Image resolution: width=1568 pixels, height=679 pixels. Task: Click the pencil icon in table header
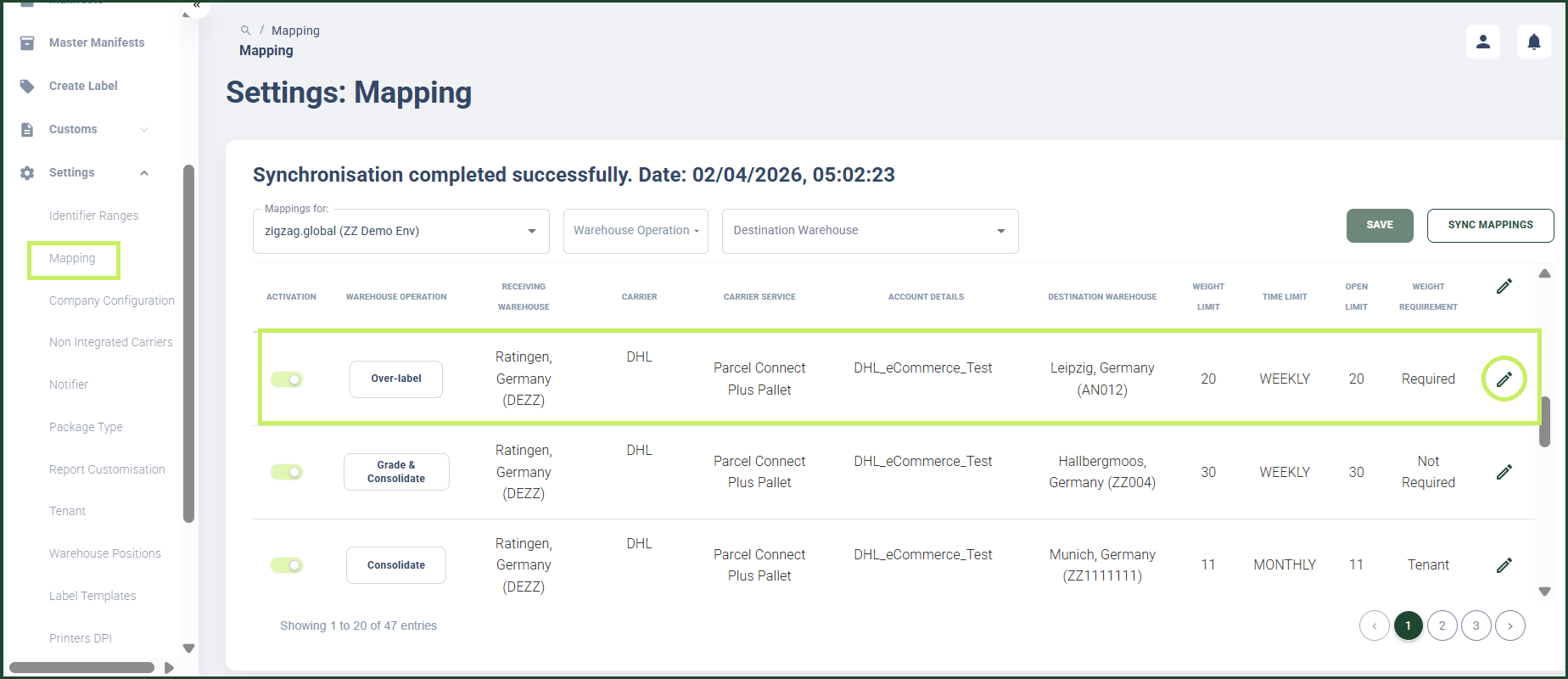(x=1504, y=287)
